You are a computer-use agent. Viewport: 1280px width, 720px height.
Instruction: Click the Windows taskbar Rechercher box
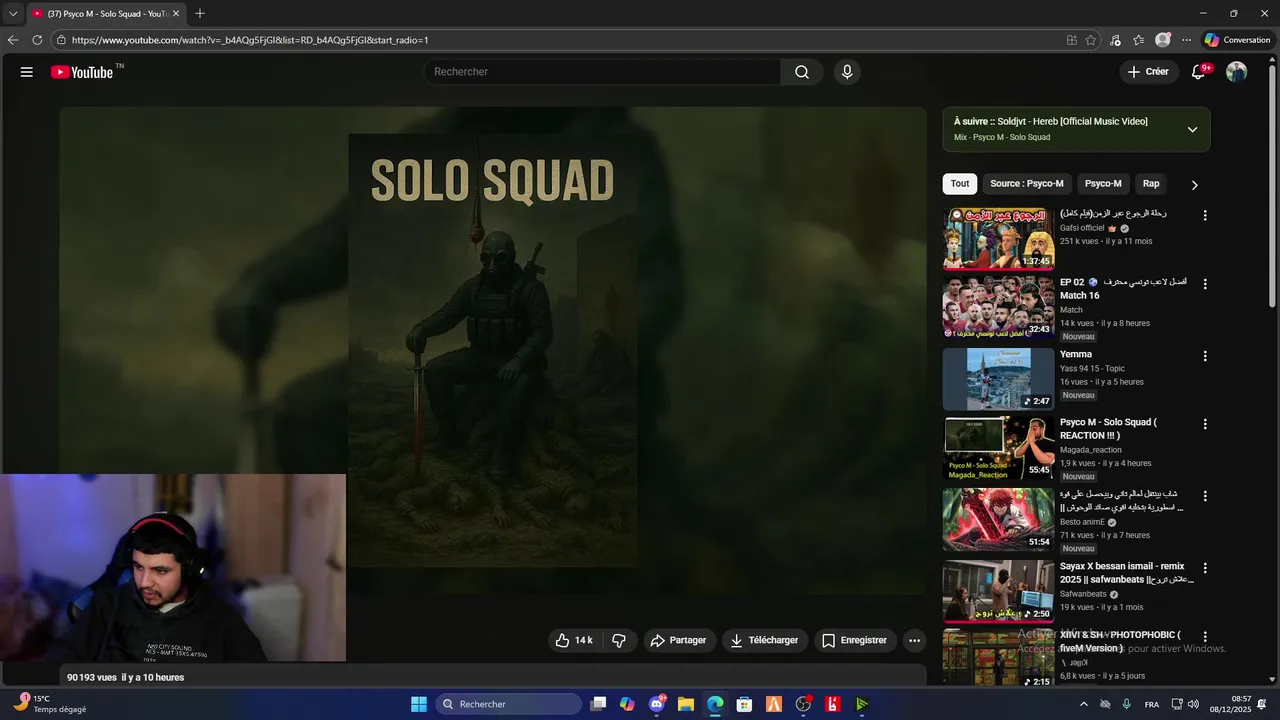pyautogui.click(x=508, y=704)
